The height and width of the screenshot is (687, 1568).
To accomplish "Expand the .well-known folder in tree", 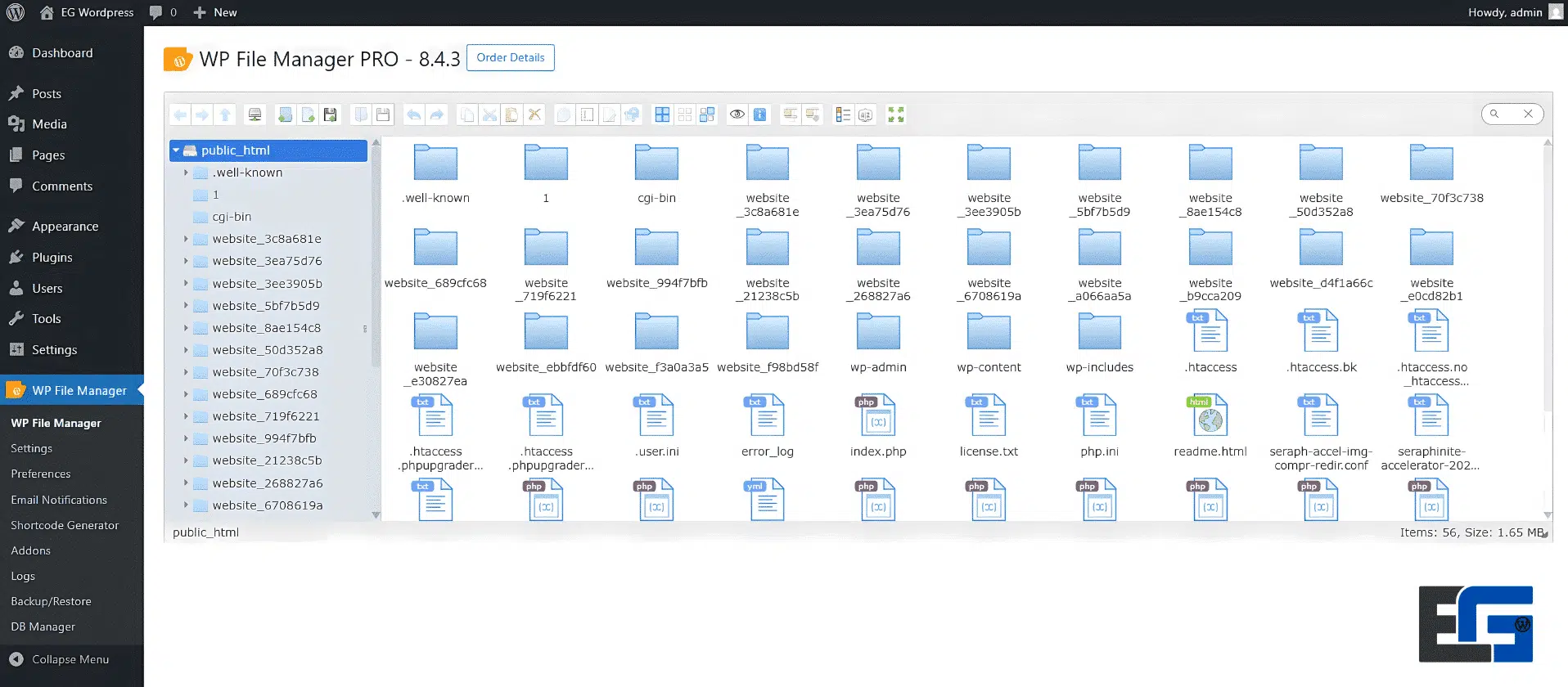I will point(186,173).
